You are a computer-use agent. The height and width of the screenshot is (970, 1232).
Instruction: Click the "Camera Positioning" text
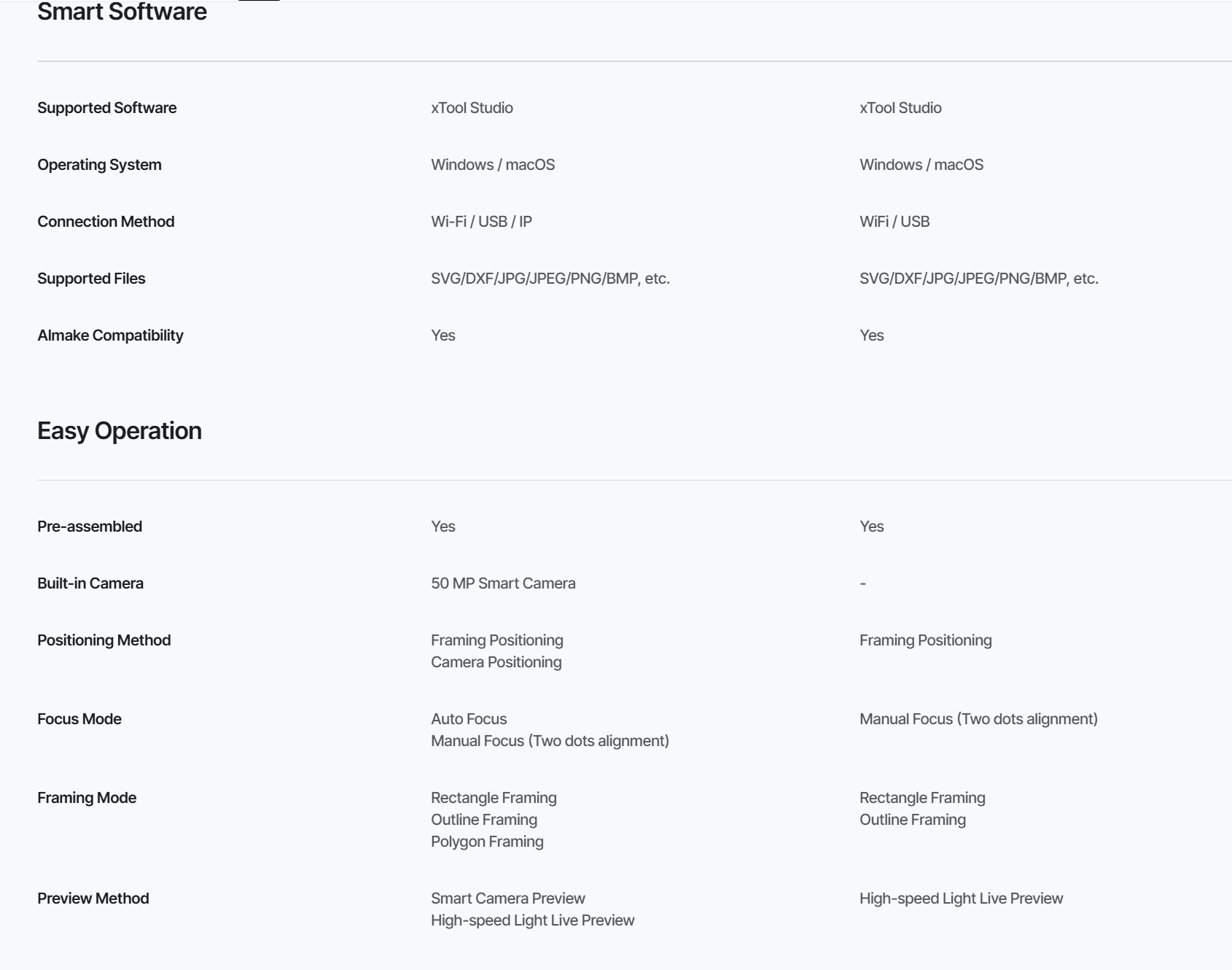coord(496,662)
